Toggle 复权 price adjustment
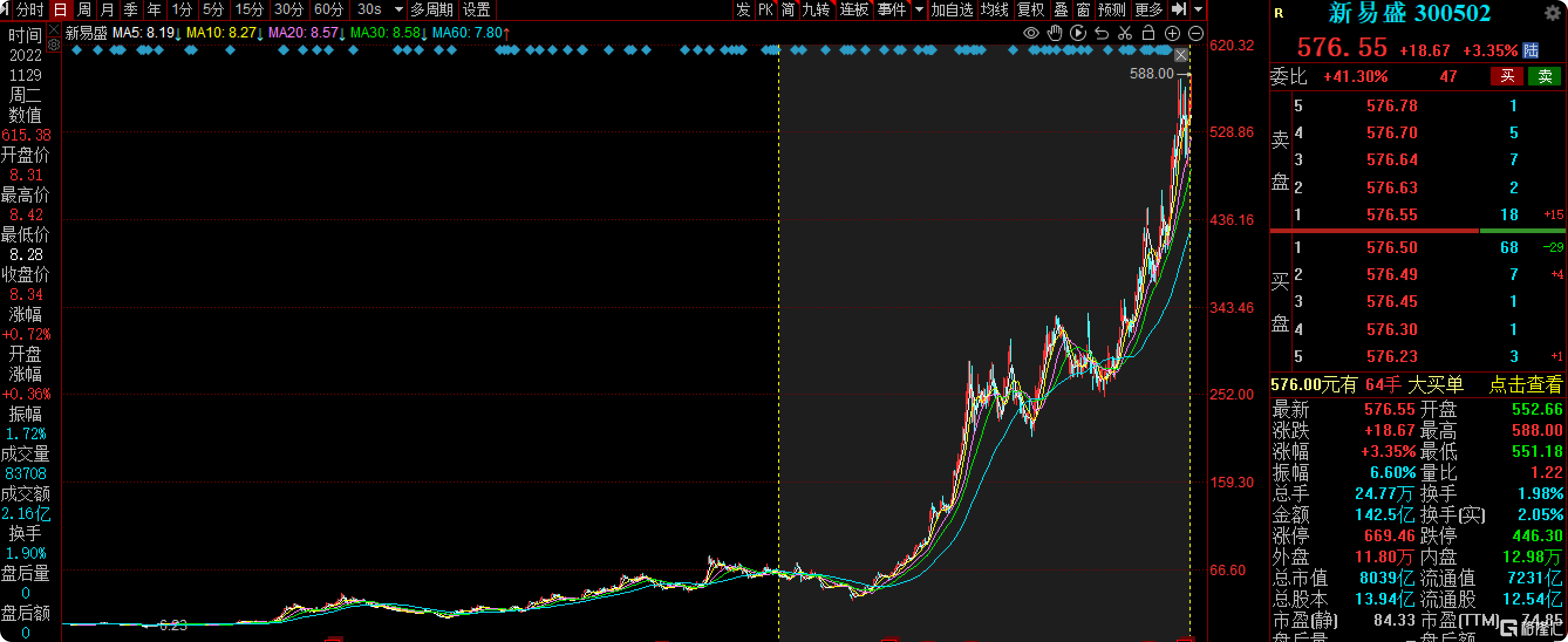Image resolution: width=1568 pixels, height=642 pixels. (1031, 10)
